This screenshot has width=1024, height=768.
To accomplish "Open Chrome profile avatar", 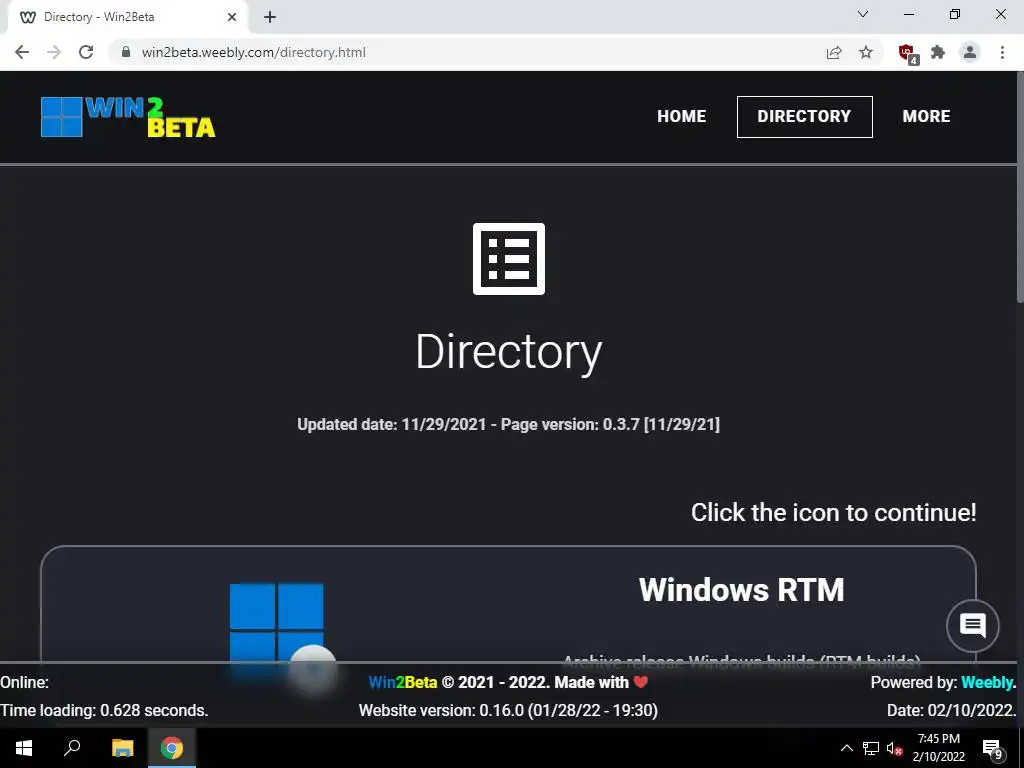I will click(970, 52).
